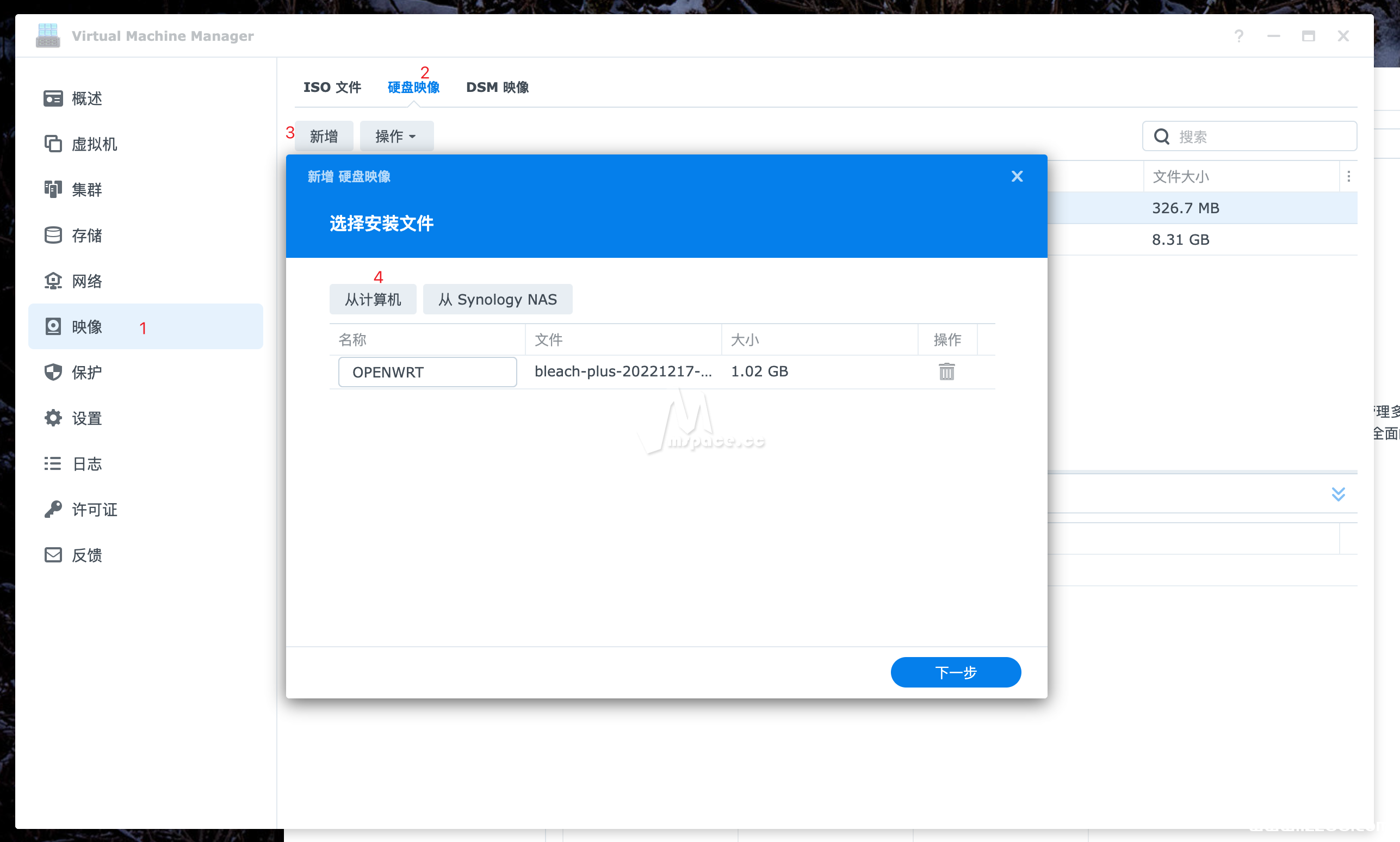Expand the details panel via double chevron

click(1339, 494)
